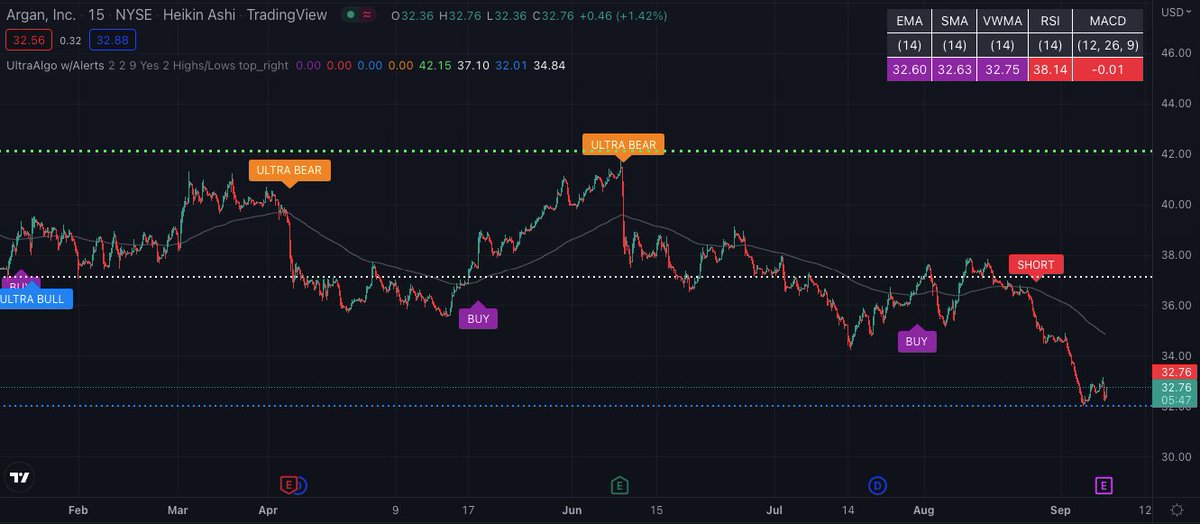
Task: Click the purple E earnings marker in September
Action: (x=1104, y=485)
